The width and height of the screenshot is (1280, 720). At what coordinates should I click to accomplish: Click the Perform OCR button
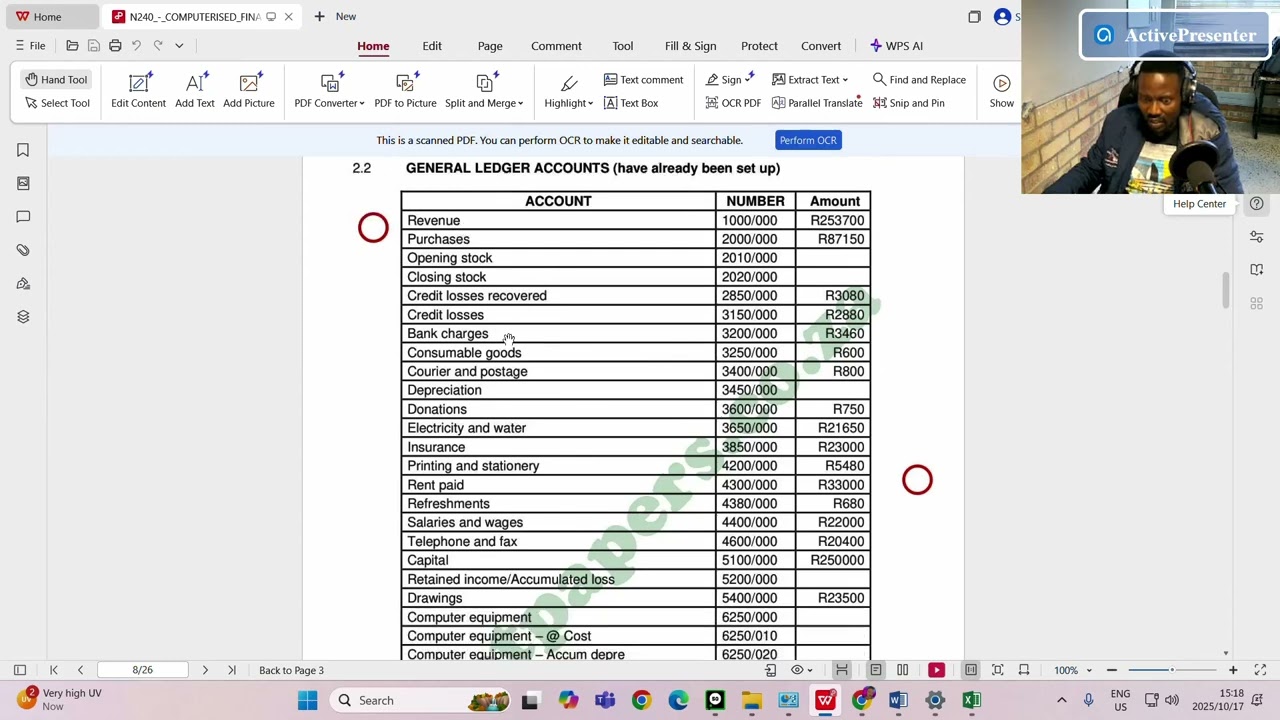808,140
